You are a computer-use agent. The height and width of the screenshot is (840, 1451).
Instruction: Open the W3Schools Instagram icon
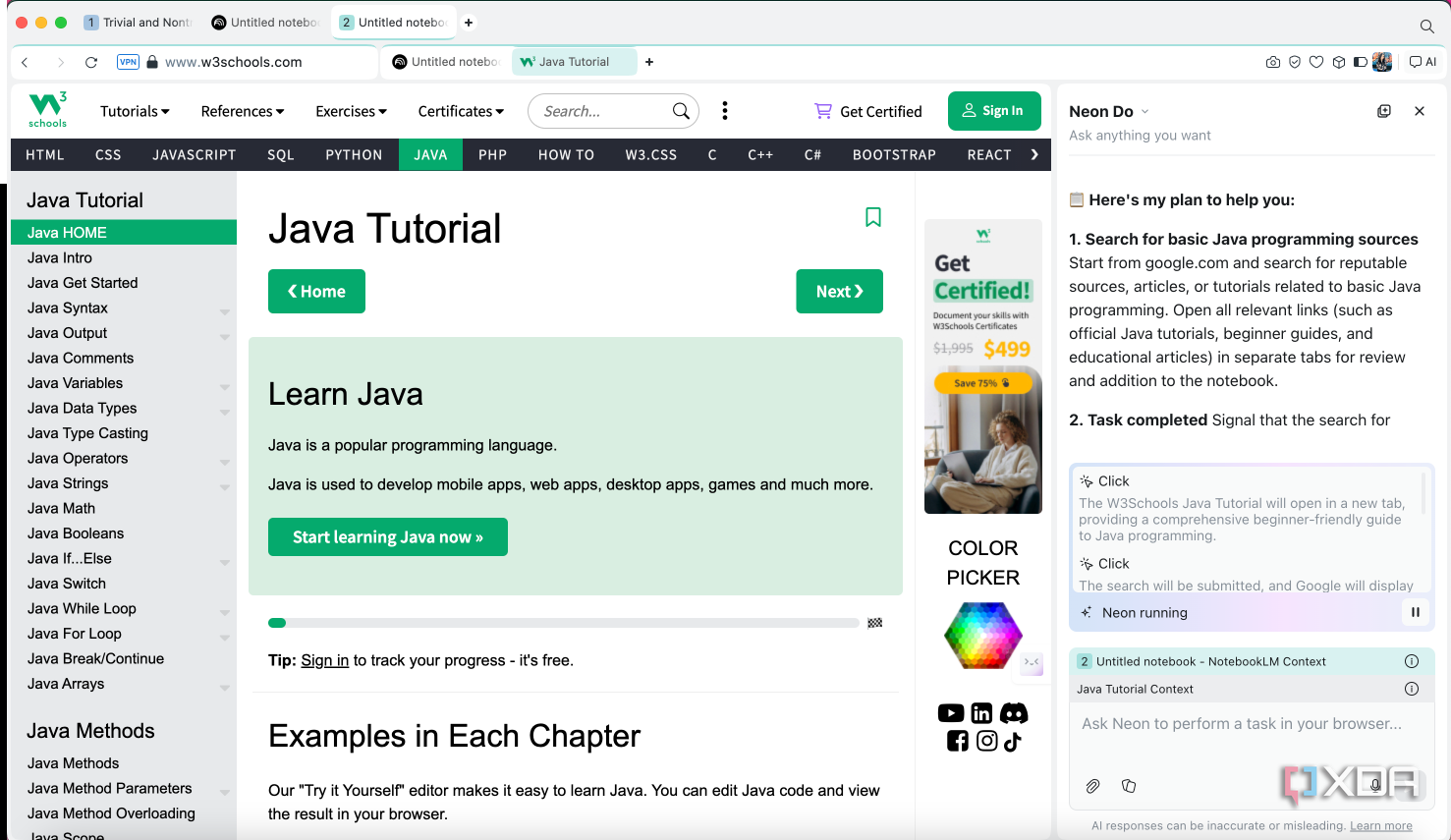987,741
